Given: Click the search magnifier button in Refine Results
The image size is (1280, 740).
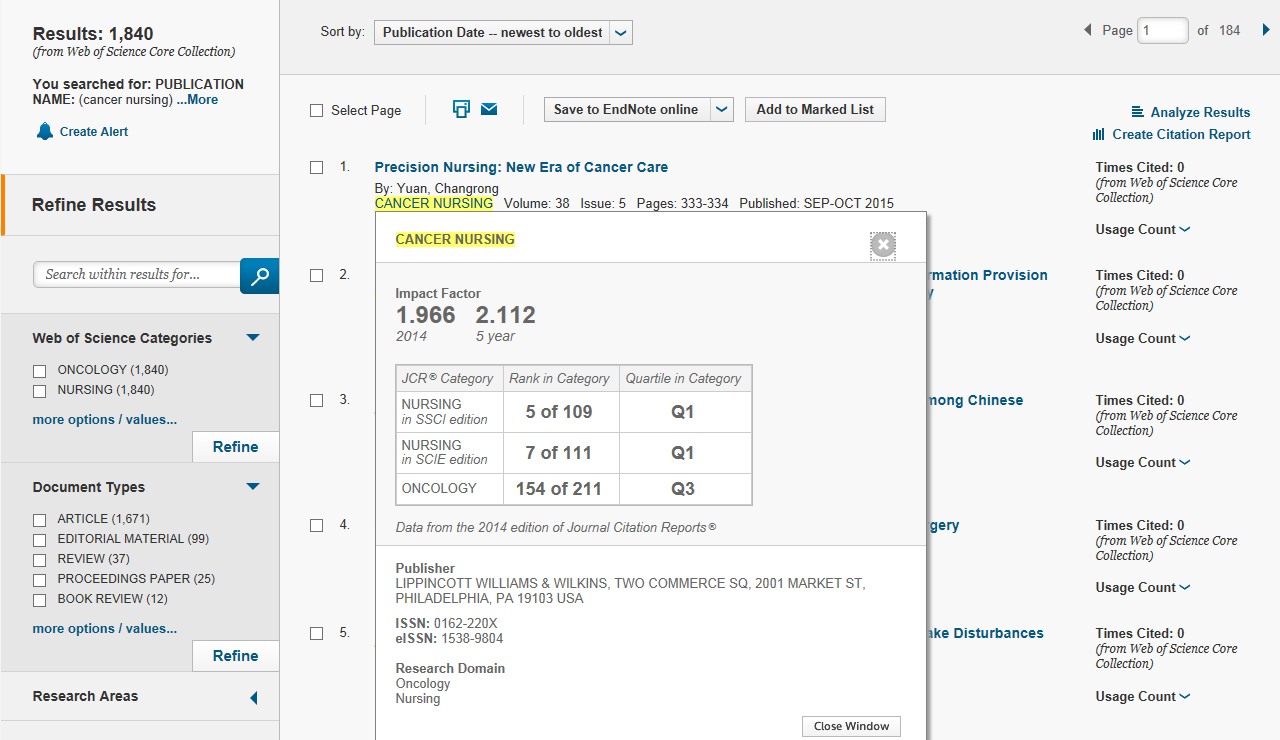Looking at the screenshot, I should click(x=259, y=276).
